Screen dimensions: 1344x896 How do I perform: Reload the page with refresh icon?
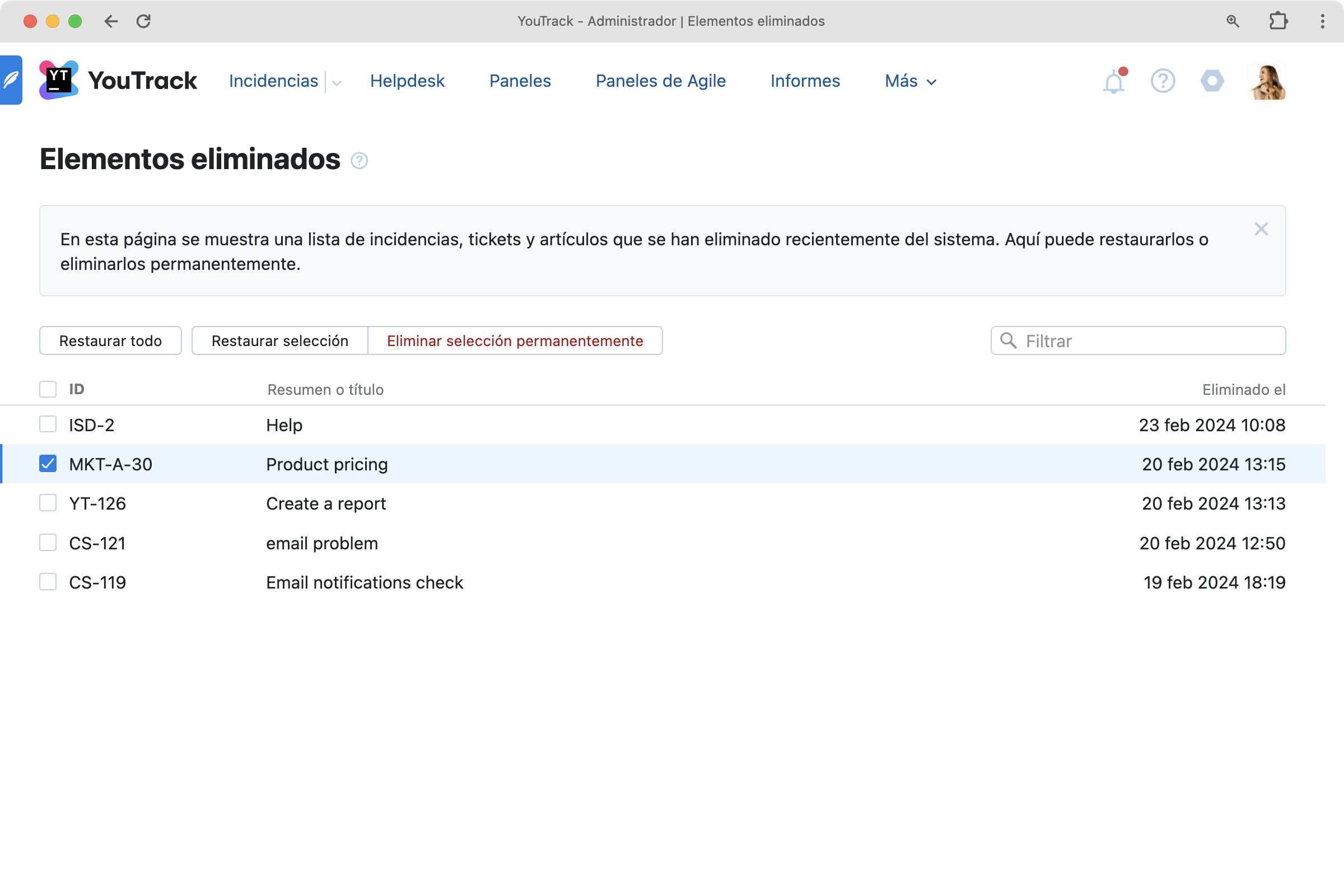tap(143, 21)
